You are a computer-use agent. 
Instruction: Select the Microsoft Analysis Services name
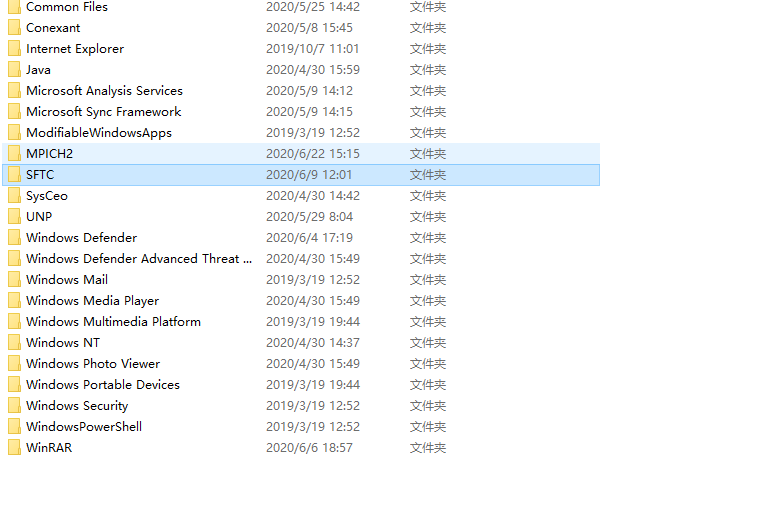coord(104,91)
